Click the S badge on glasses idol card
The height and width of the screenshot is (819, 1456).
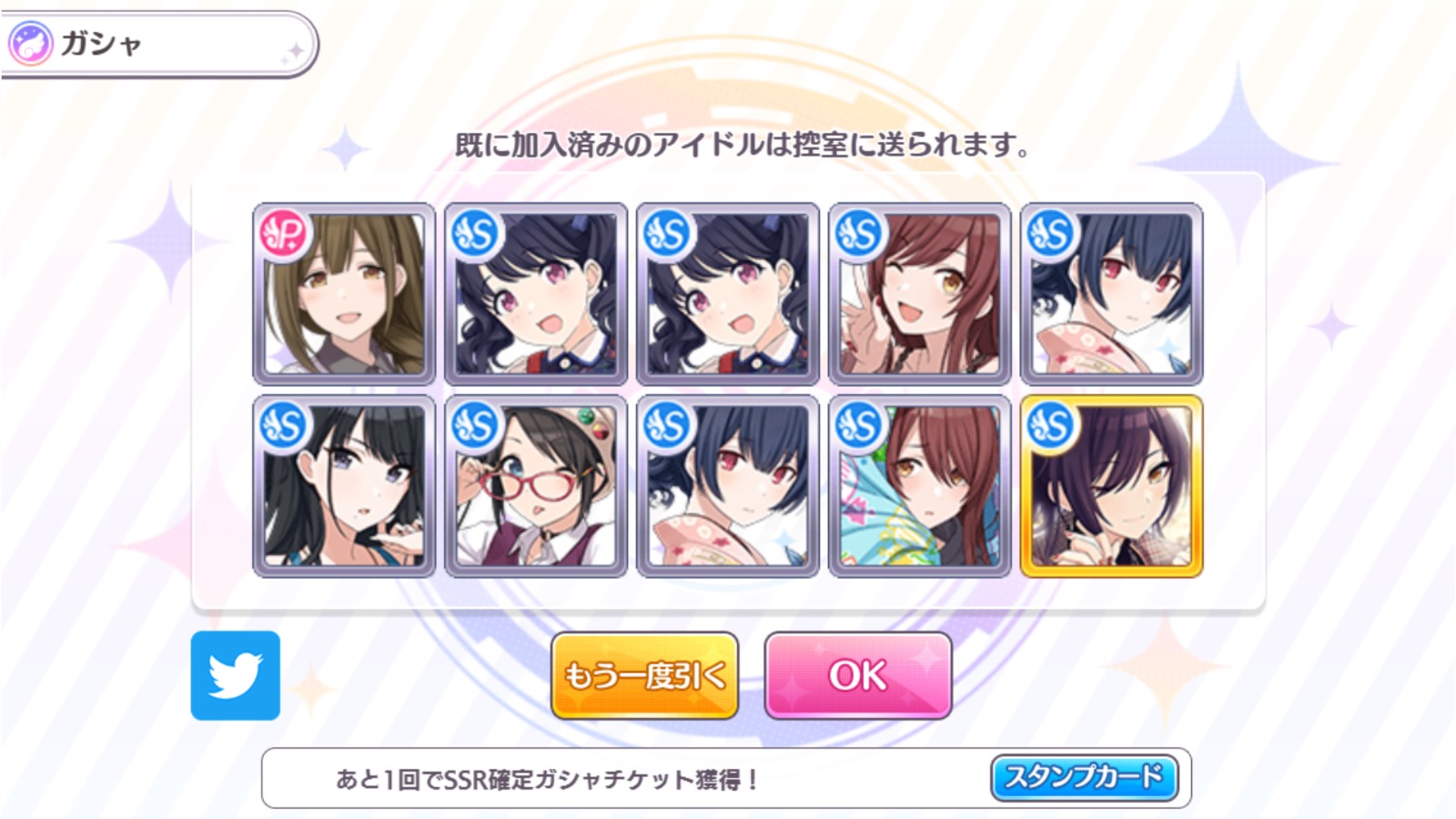tap(476, 426)
